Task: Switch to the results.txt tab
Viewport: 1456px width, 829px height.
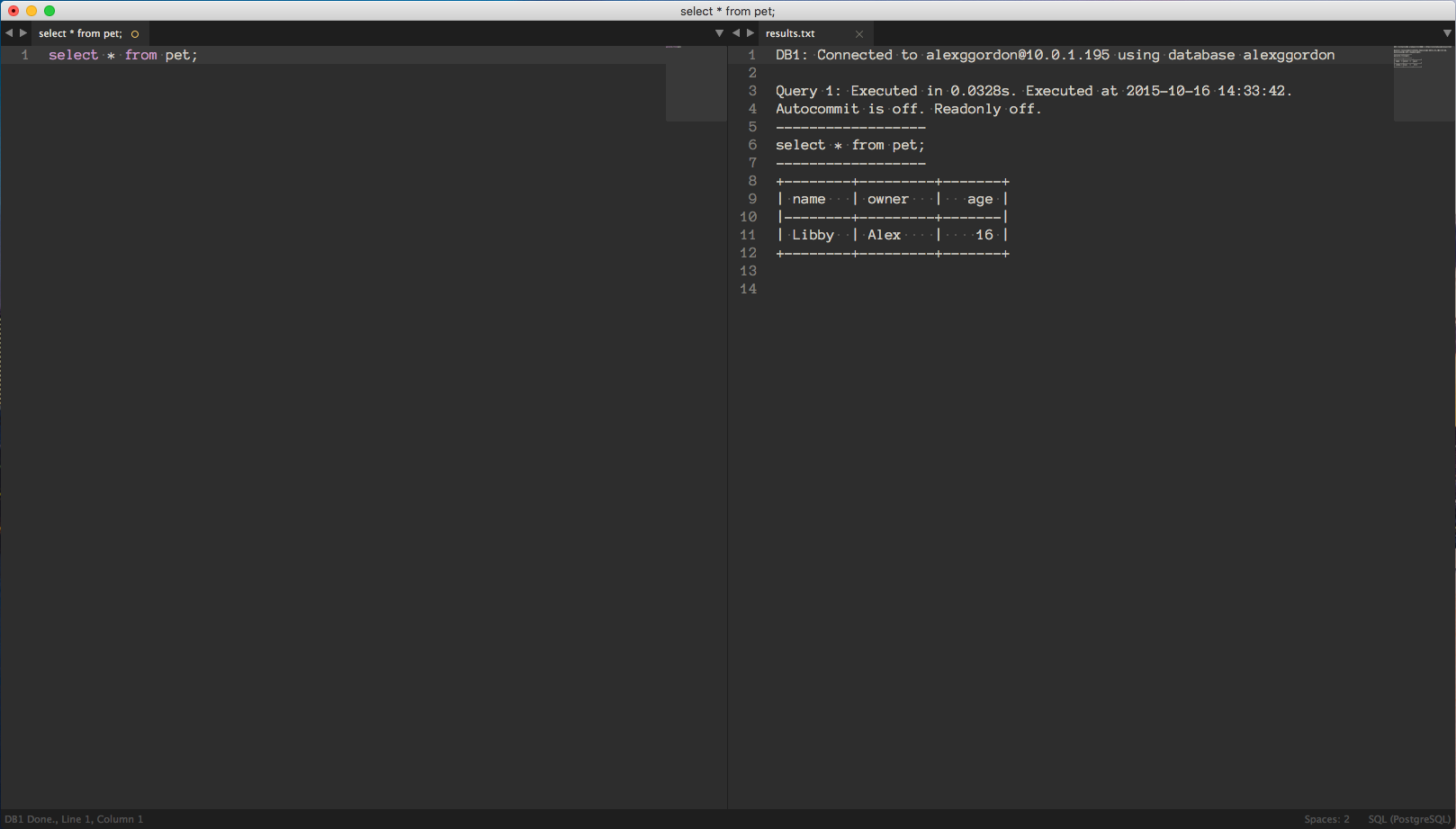Action: click(x=789, y=33)
